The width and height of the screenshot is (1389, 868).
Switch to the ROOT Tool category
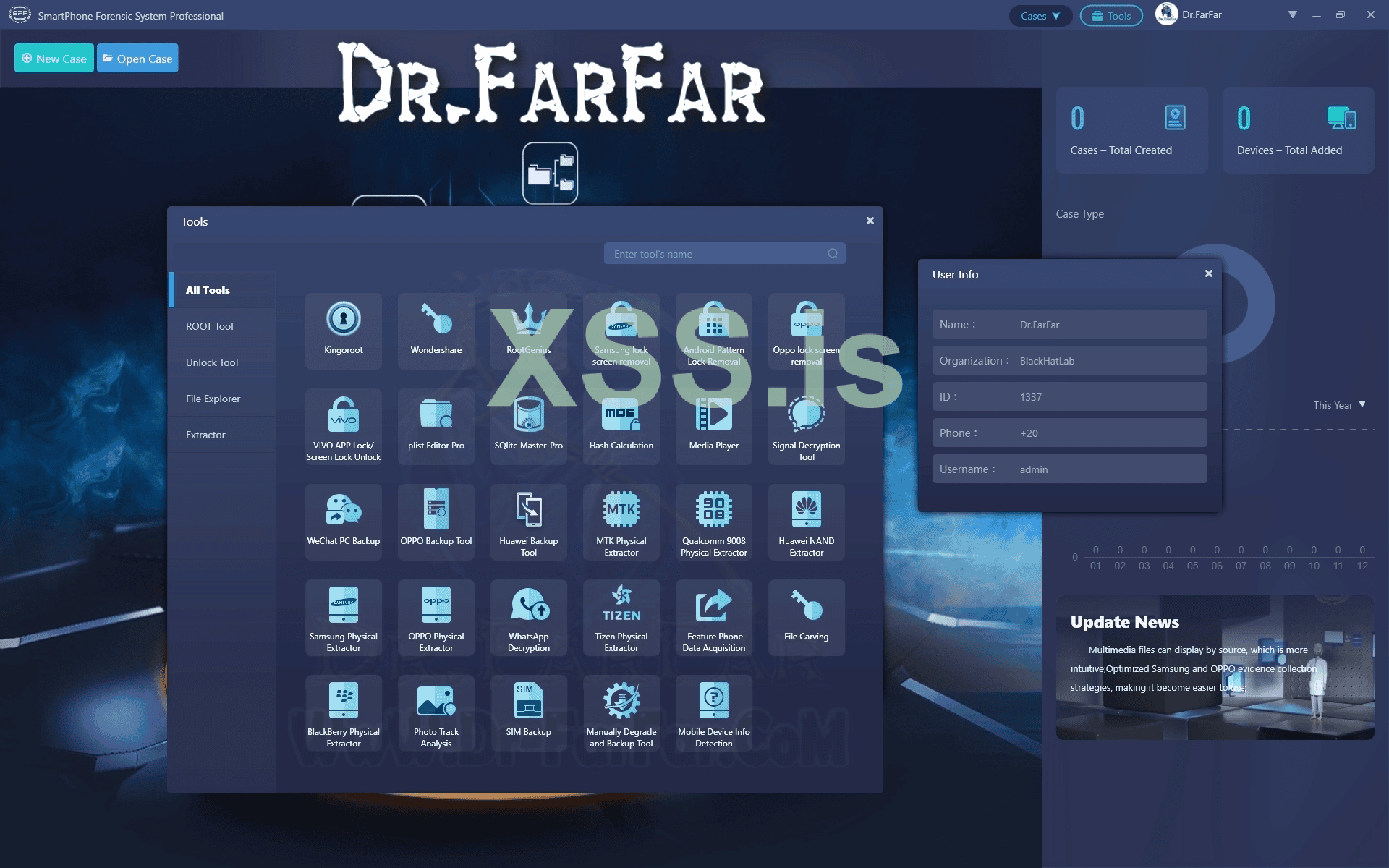click(x=210, y=325)
